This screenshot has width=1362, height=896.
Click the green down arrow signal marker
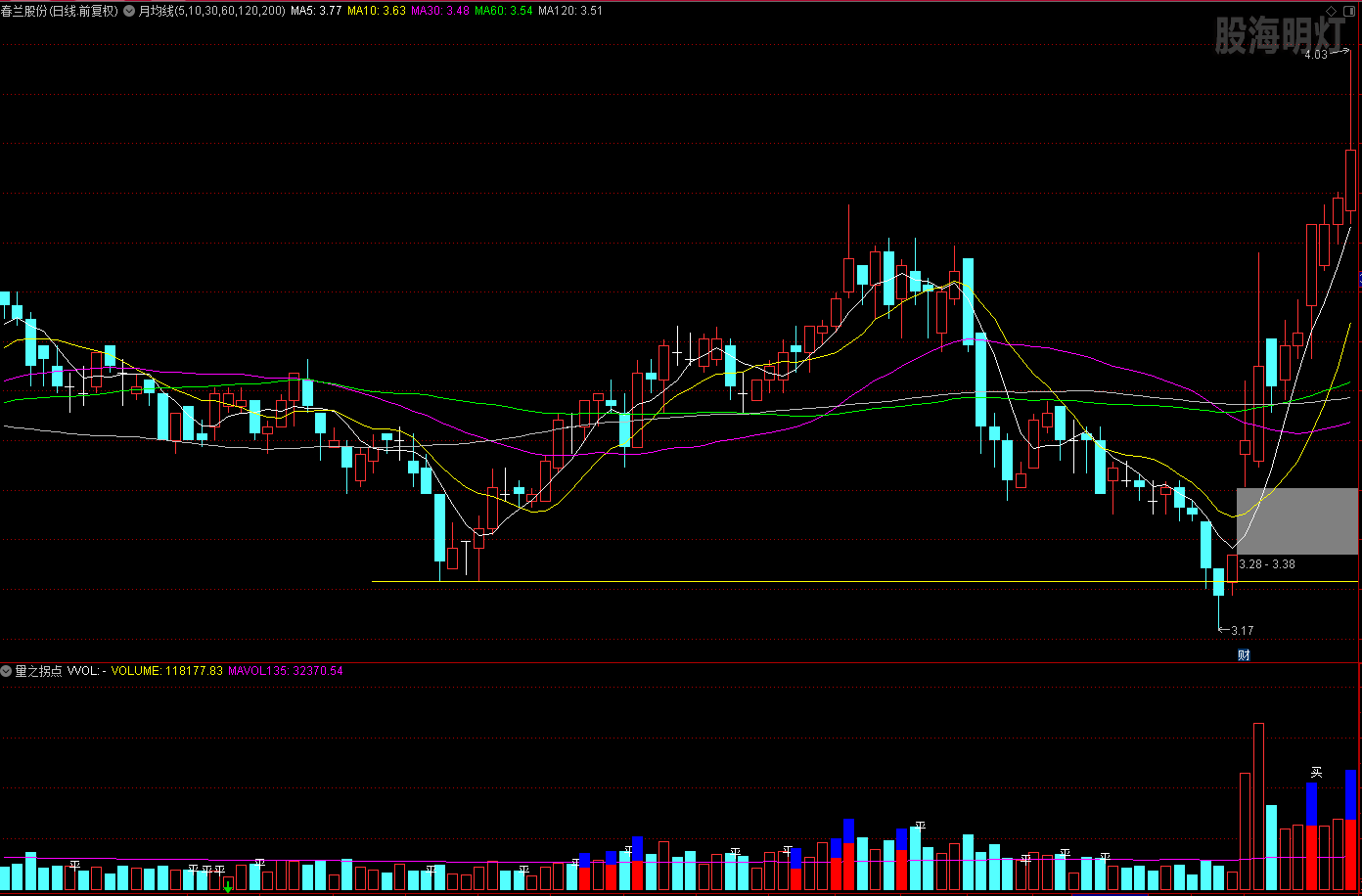pos(228,887)
